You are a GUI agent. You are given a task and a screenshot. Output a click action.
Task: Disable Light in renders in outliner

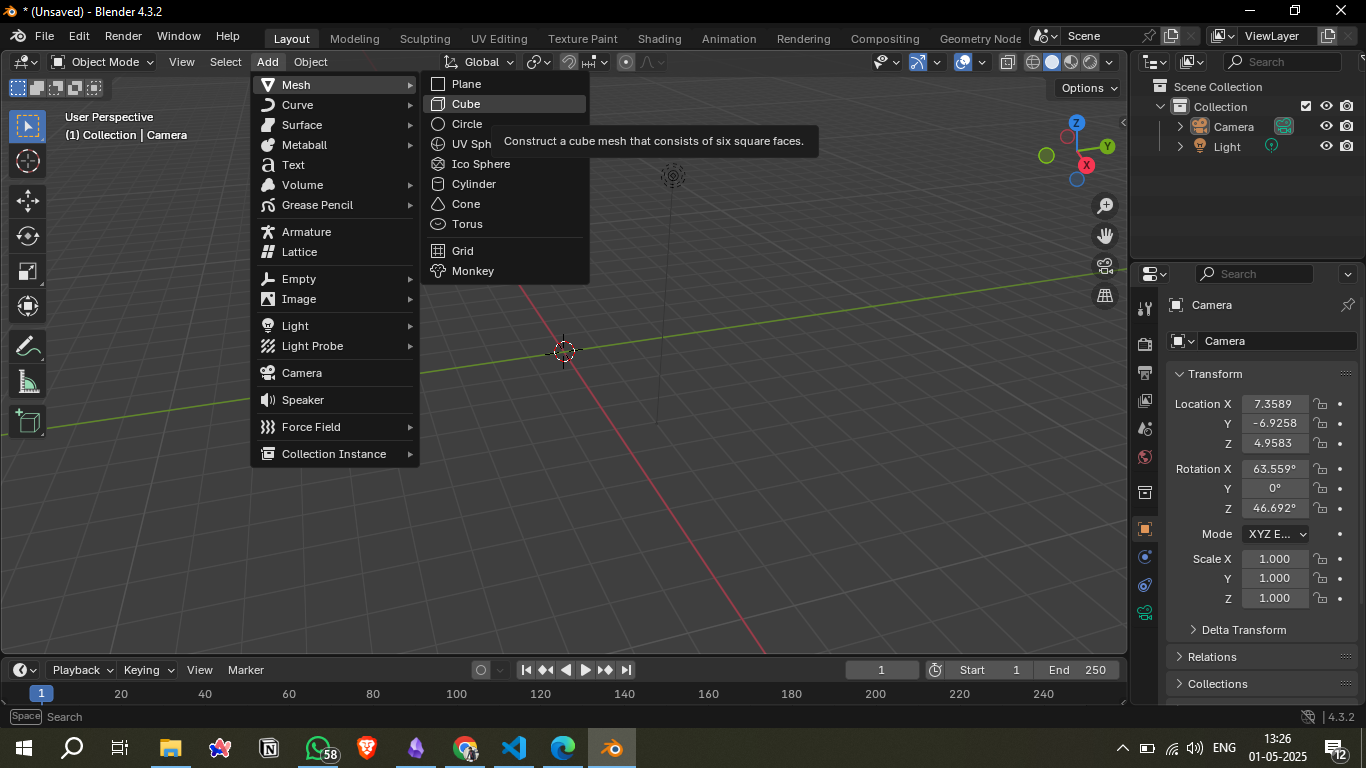click(1347, 146)
